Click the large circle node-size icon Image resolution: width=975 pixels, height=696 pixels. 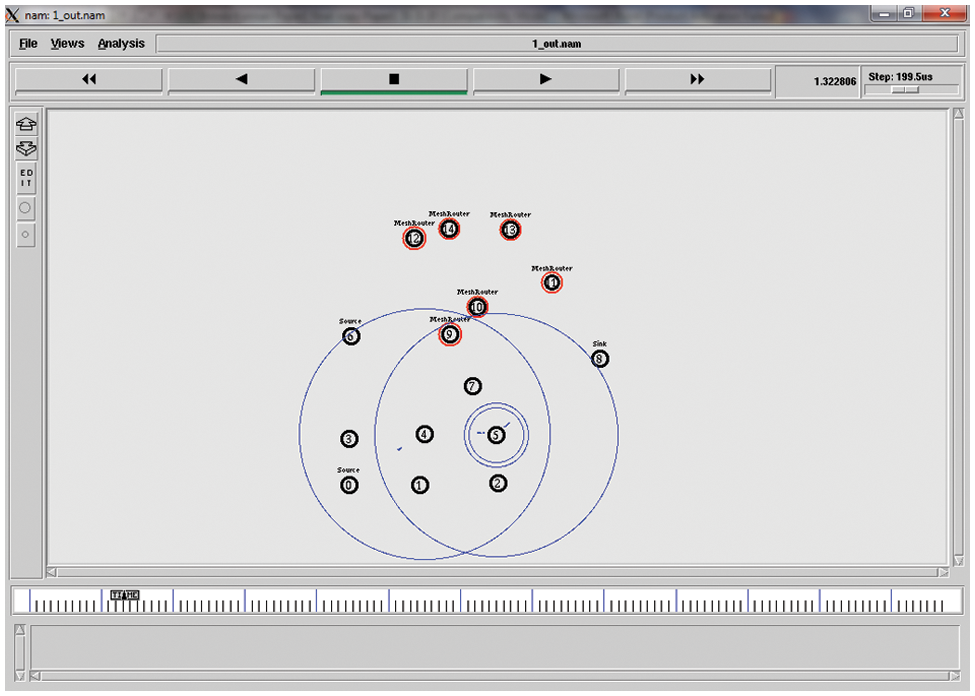(x=26, y=208)
